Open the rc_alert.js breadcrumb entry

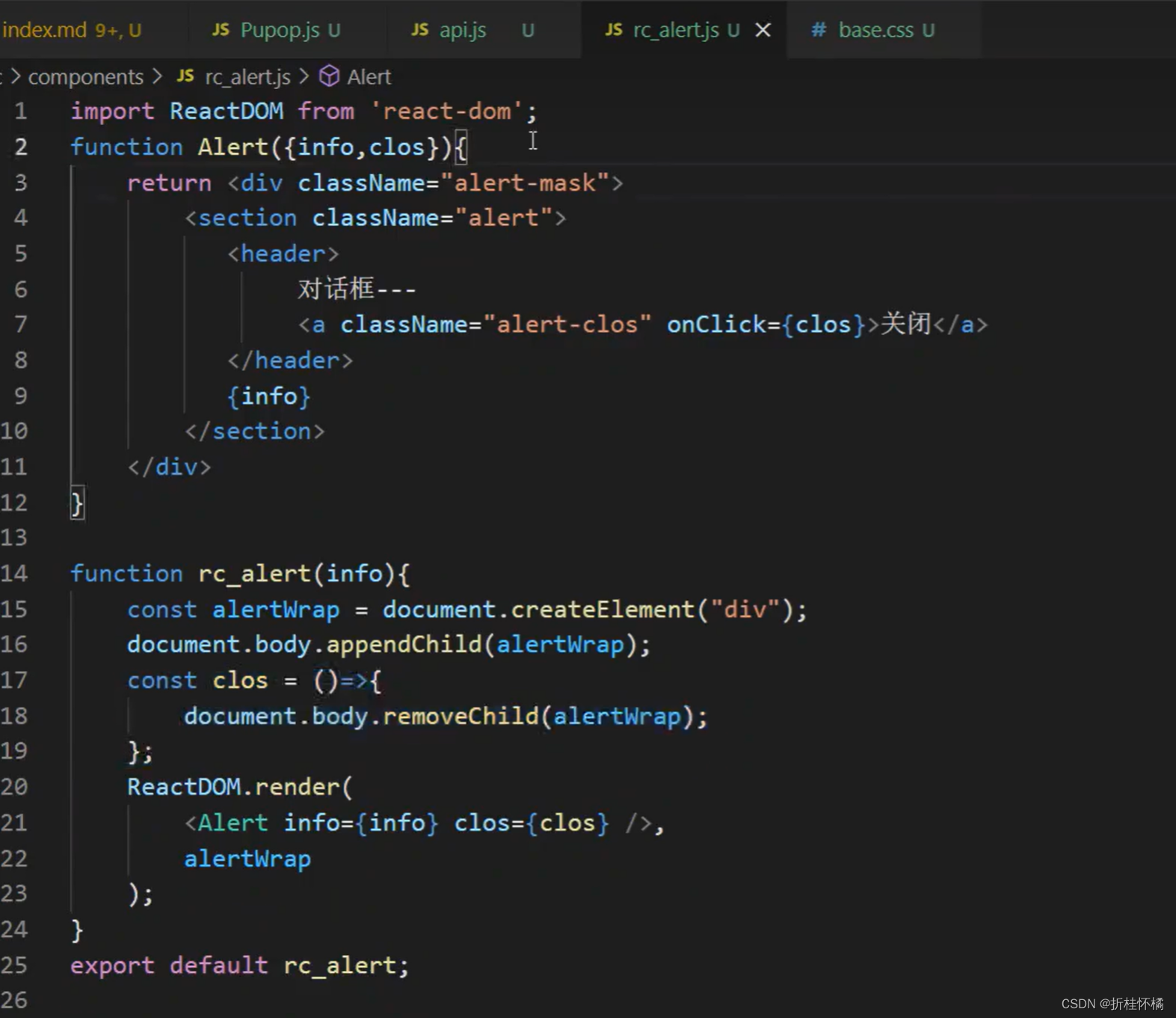click(x=247, y=76)
